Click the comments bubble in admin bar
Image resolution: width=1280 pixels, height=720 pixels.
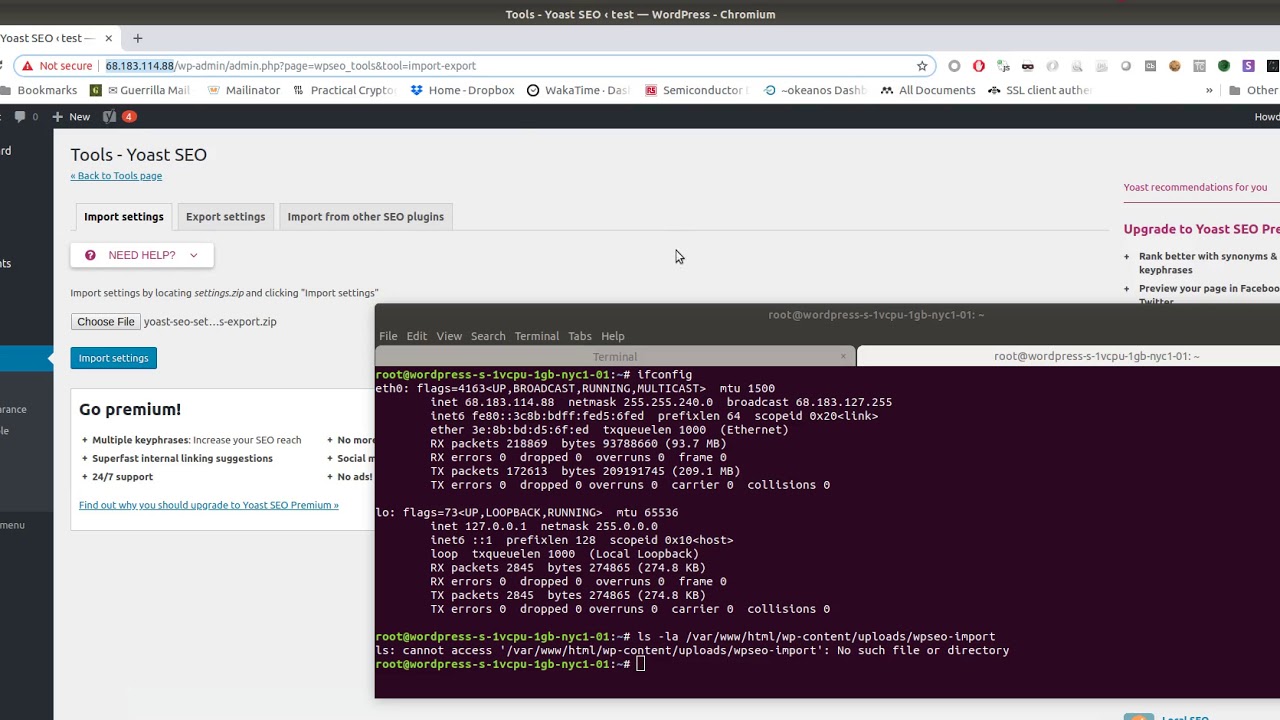pos(26,117)
